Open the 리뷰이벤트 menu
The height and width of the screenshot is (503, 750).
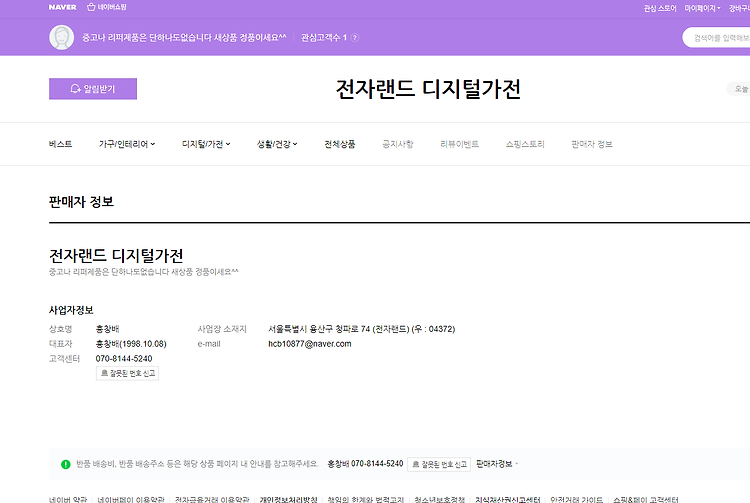[459, 144]
